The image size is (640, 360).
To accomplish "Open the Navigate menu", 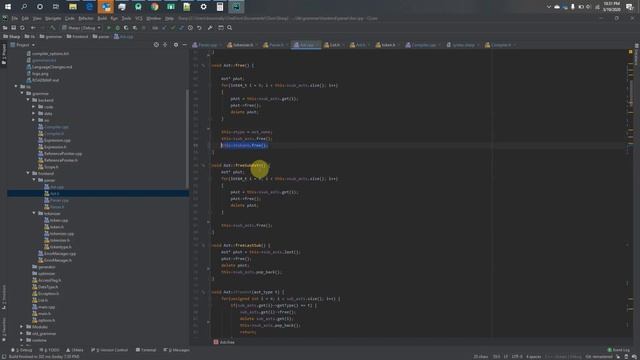I will coord(53,18).
